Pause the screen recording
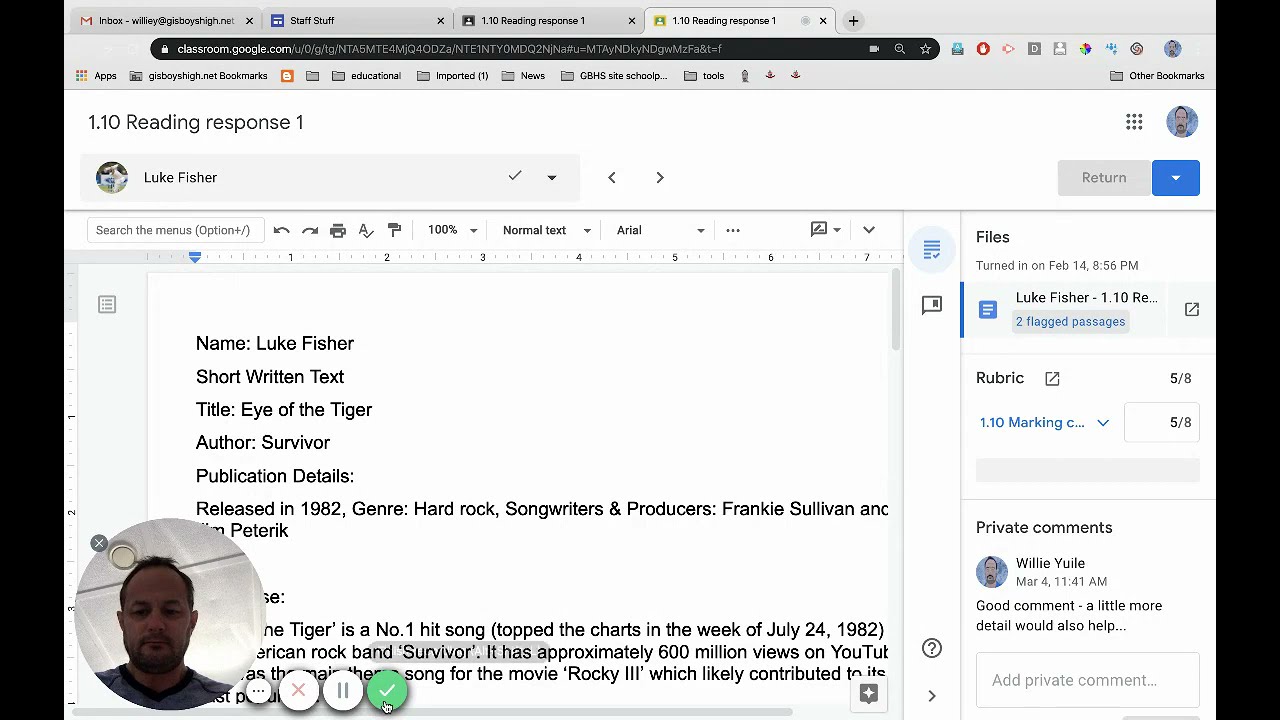1280x720 pixels. [x=343, y=691]
